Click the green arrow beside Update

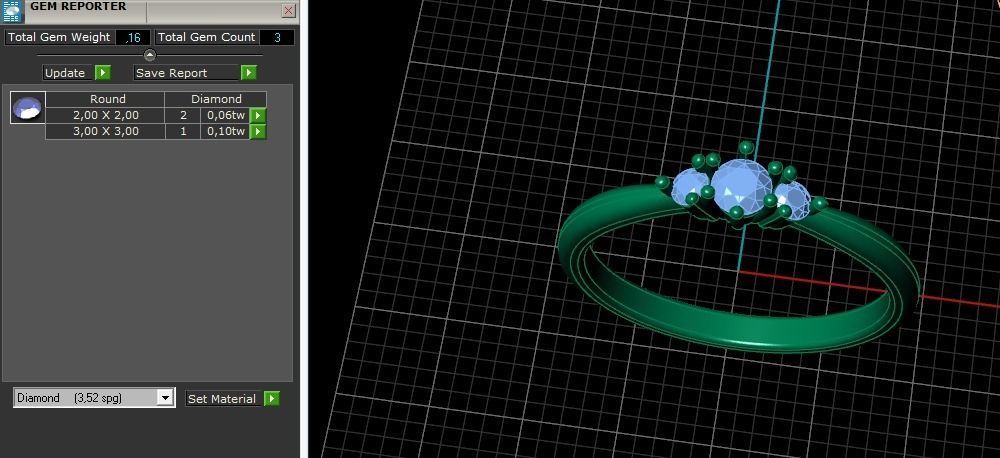(x=103, y=73)
